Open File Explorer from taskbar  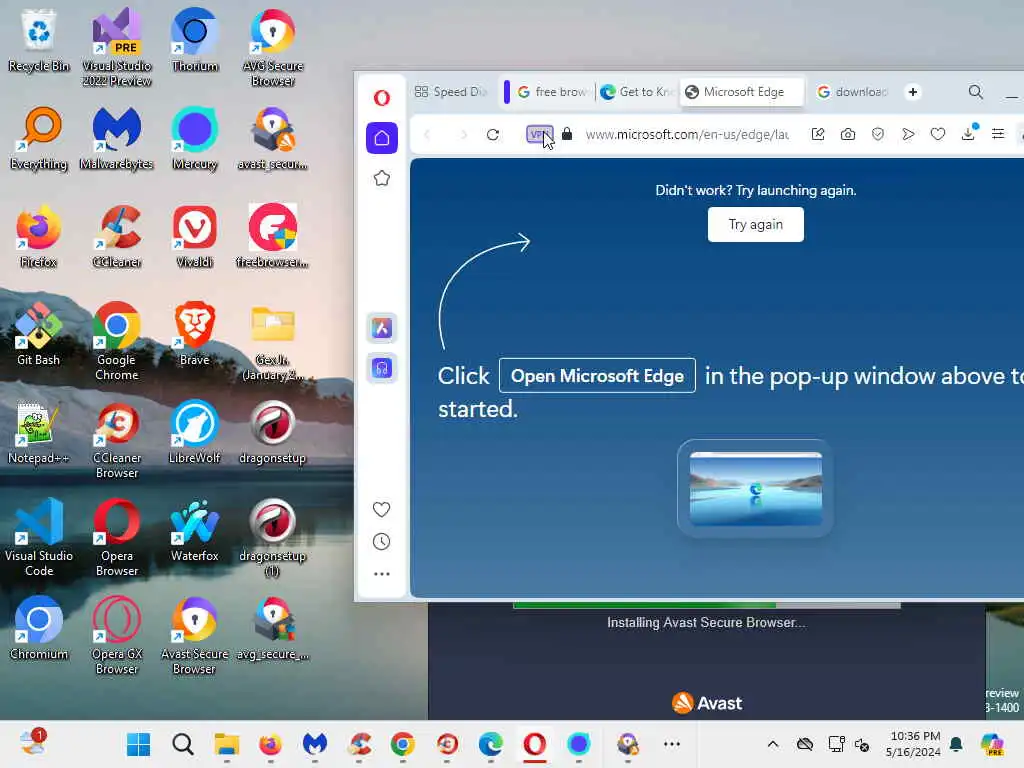(227, 744)
